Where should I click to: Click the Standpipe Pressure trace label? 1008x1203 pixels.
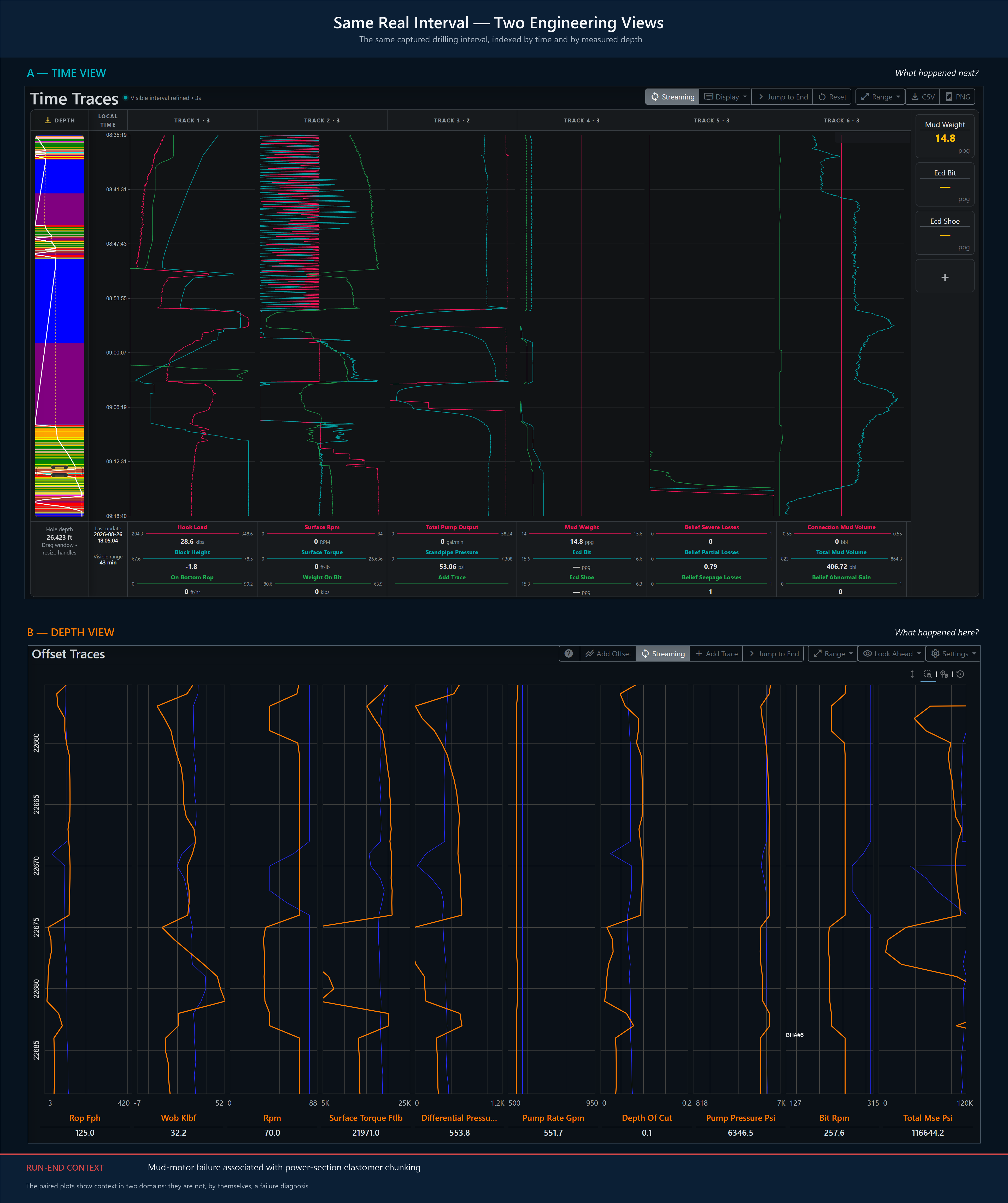[x=452, y=552]
